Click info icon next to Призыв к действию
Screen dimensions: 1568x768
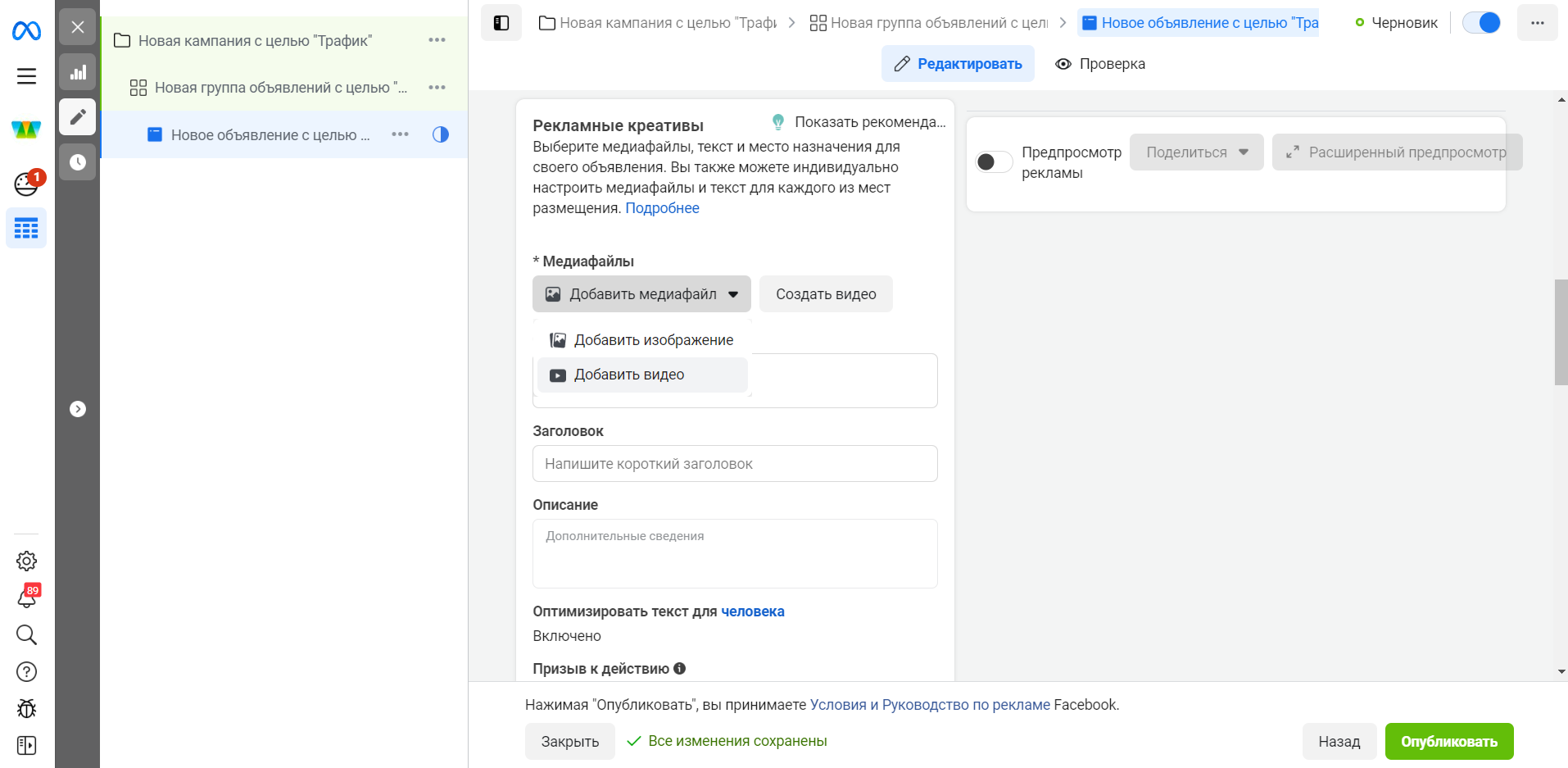coord(679,668)
